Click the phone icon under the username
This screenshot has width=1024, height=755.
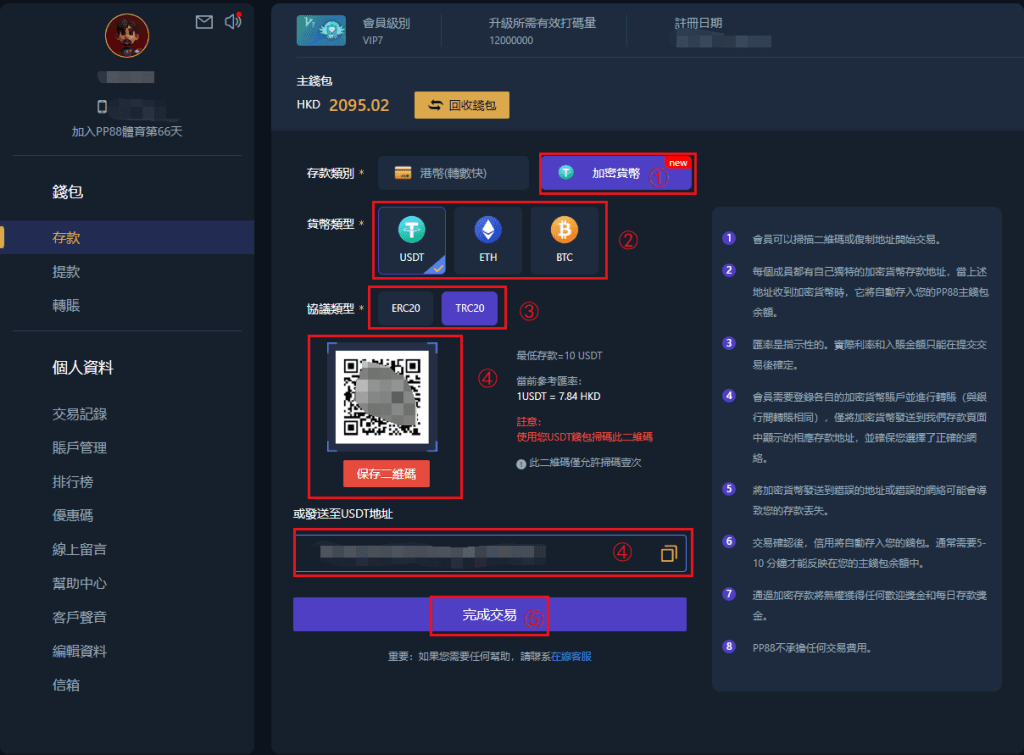[x=102, y=106]
